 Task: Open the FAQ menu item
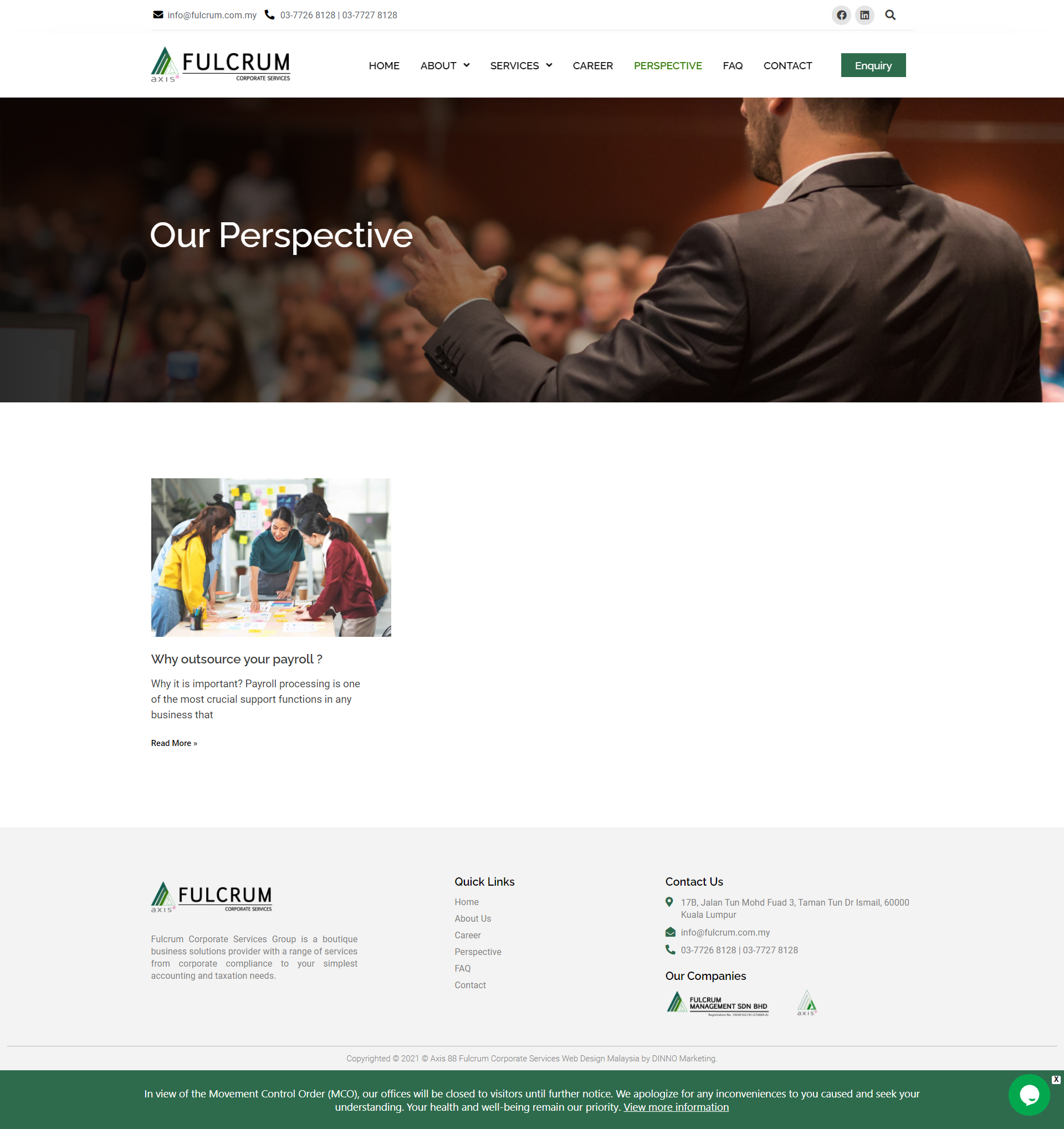pyautogui.click(x=733, y=66)
